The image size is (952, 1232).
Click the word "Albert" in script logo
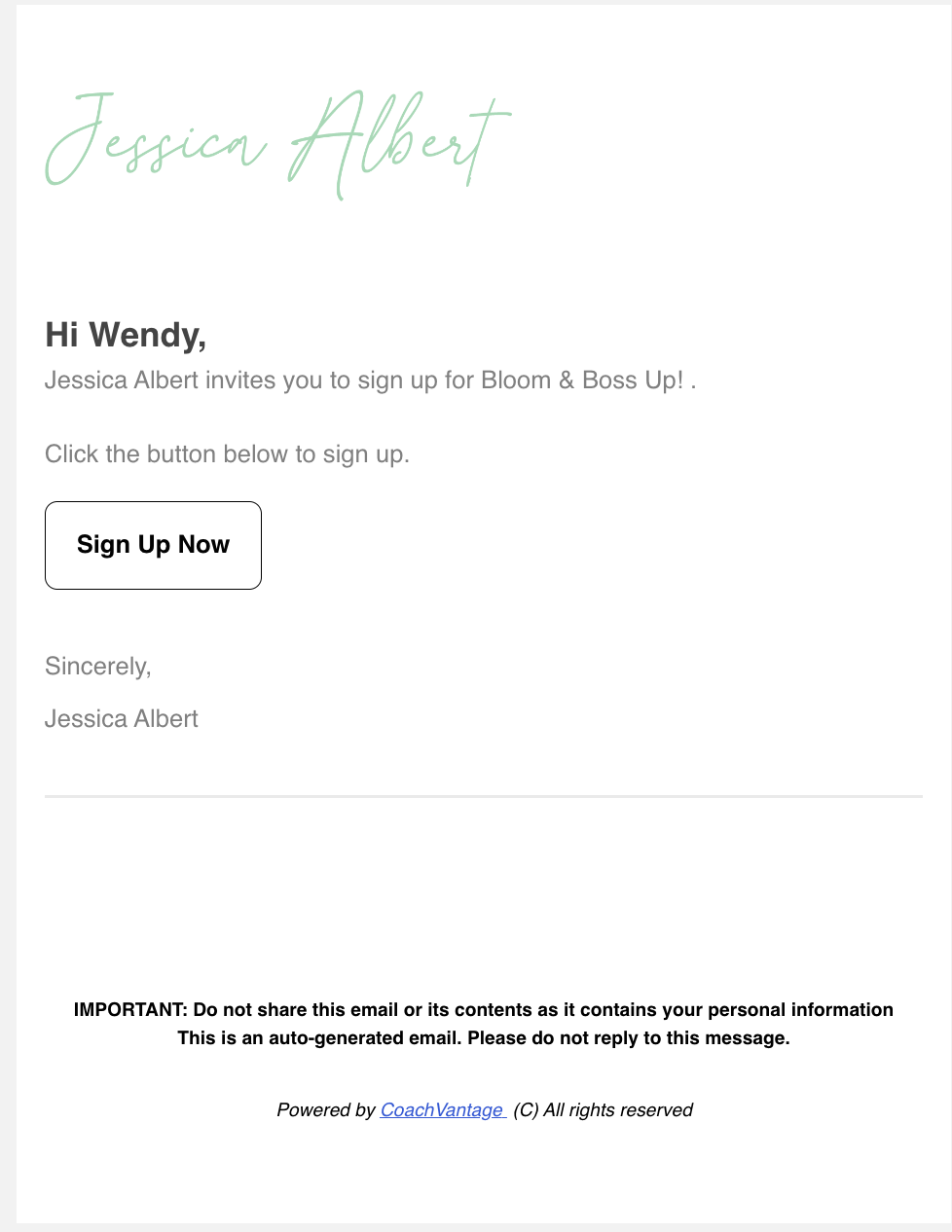coord(400,144)
